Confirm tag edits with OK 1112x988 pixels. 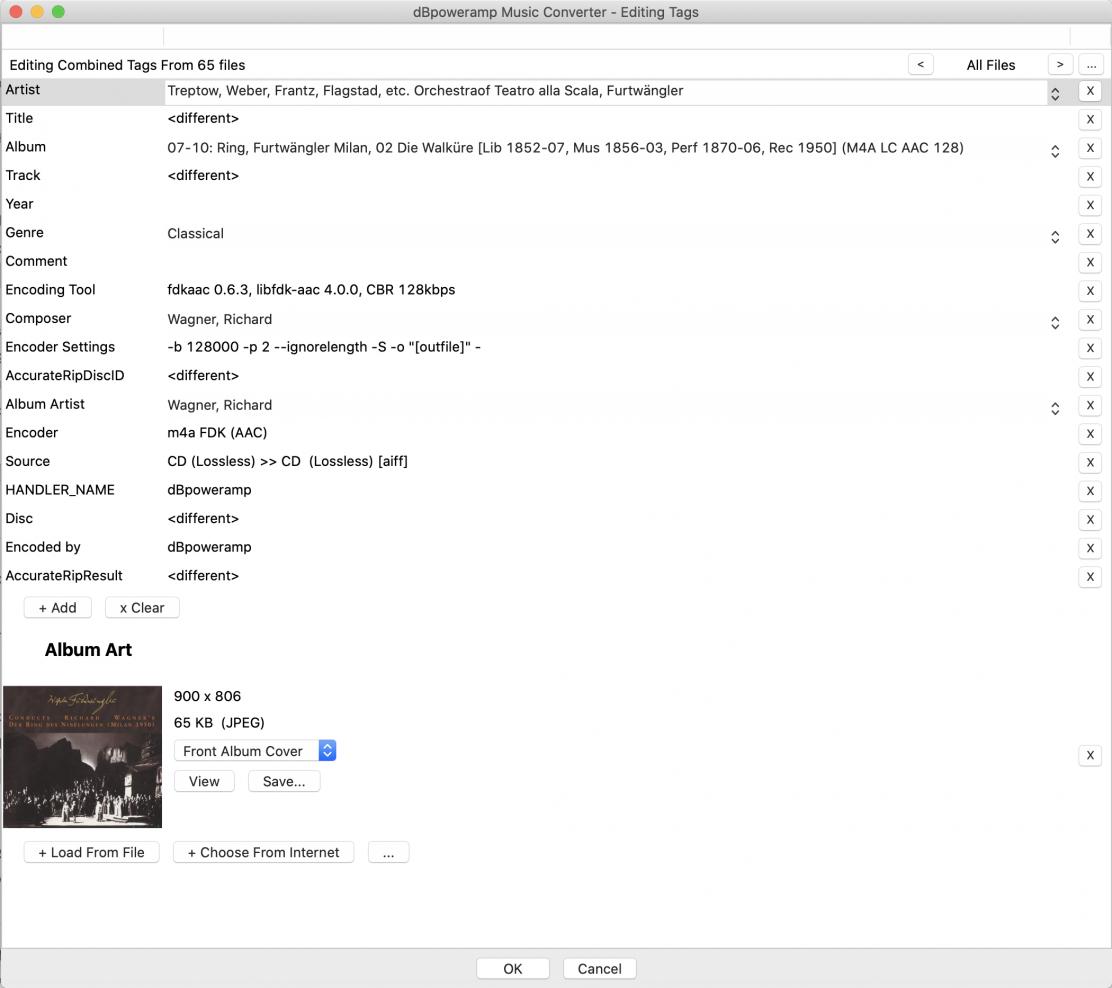[x=512, y=968]
